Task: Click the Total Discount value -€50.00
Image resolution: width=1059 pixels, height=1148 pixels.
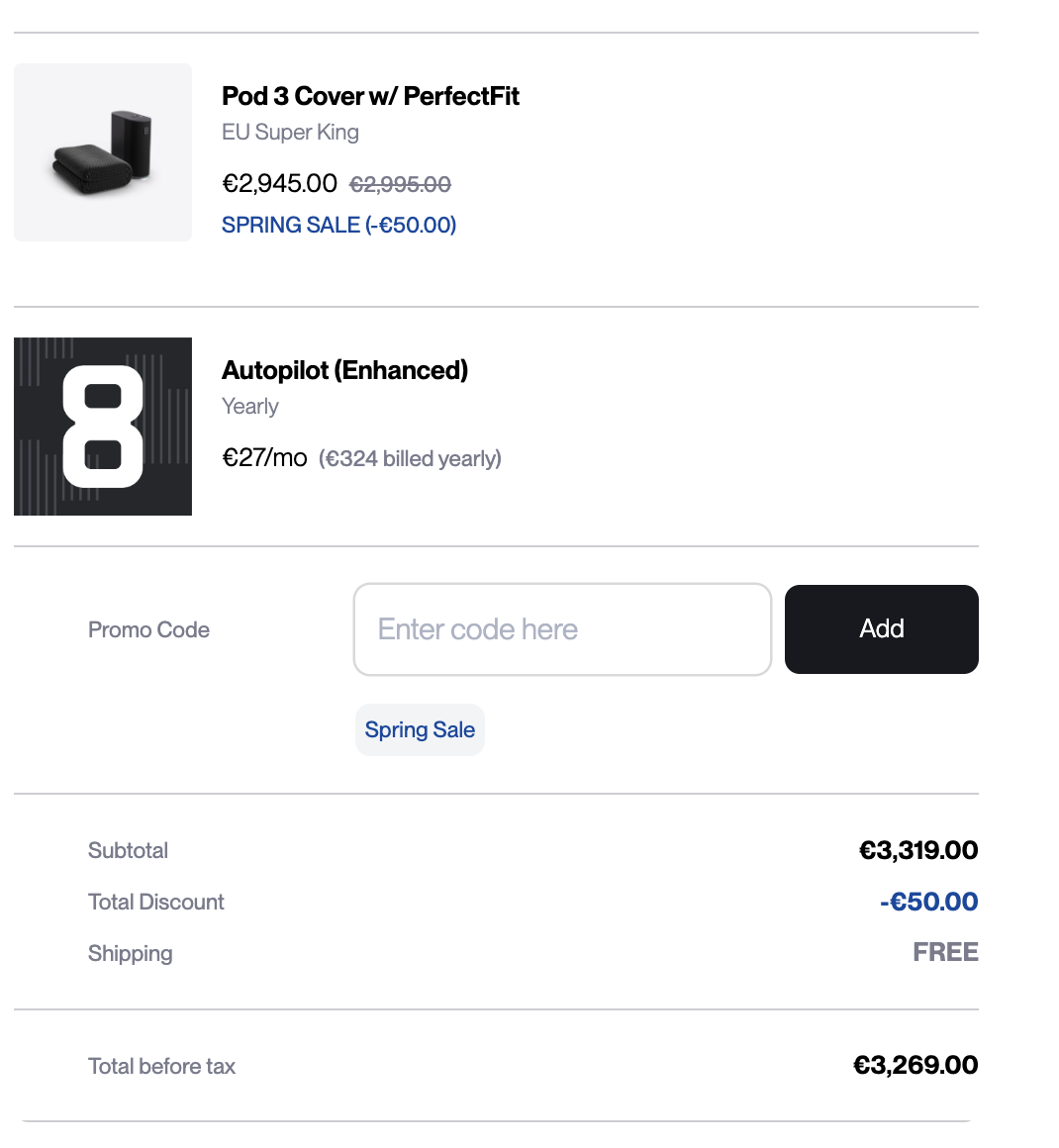Action: coord(928,902)
